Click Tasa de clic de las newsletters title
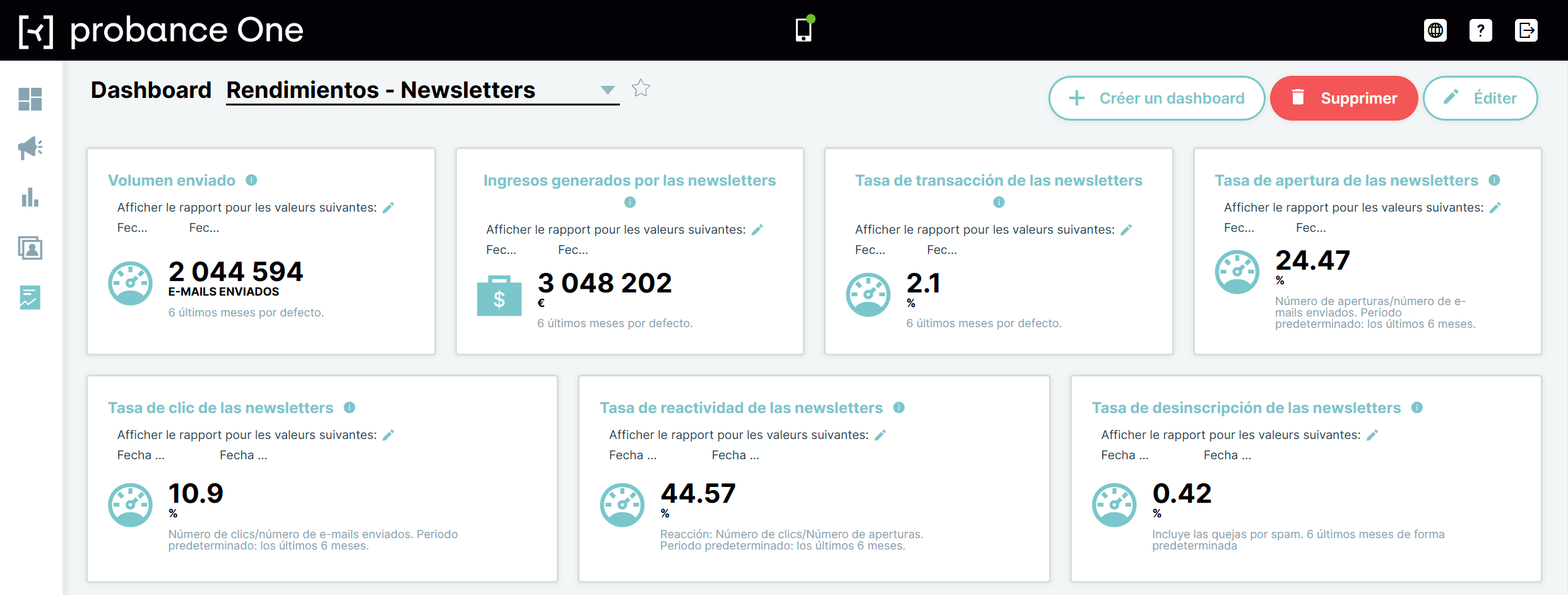 point(221,408)
